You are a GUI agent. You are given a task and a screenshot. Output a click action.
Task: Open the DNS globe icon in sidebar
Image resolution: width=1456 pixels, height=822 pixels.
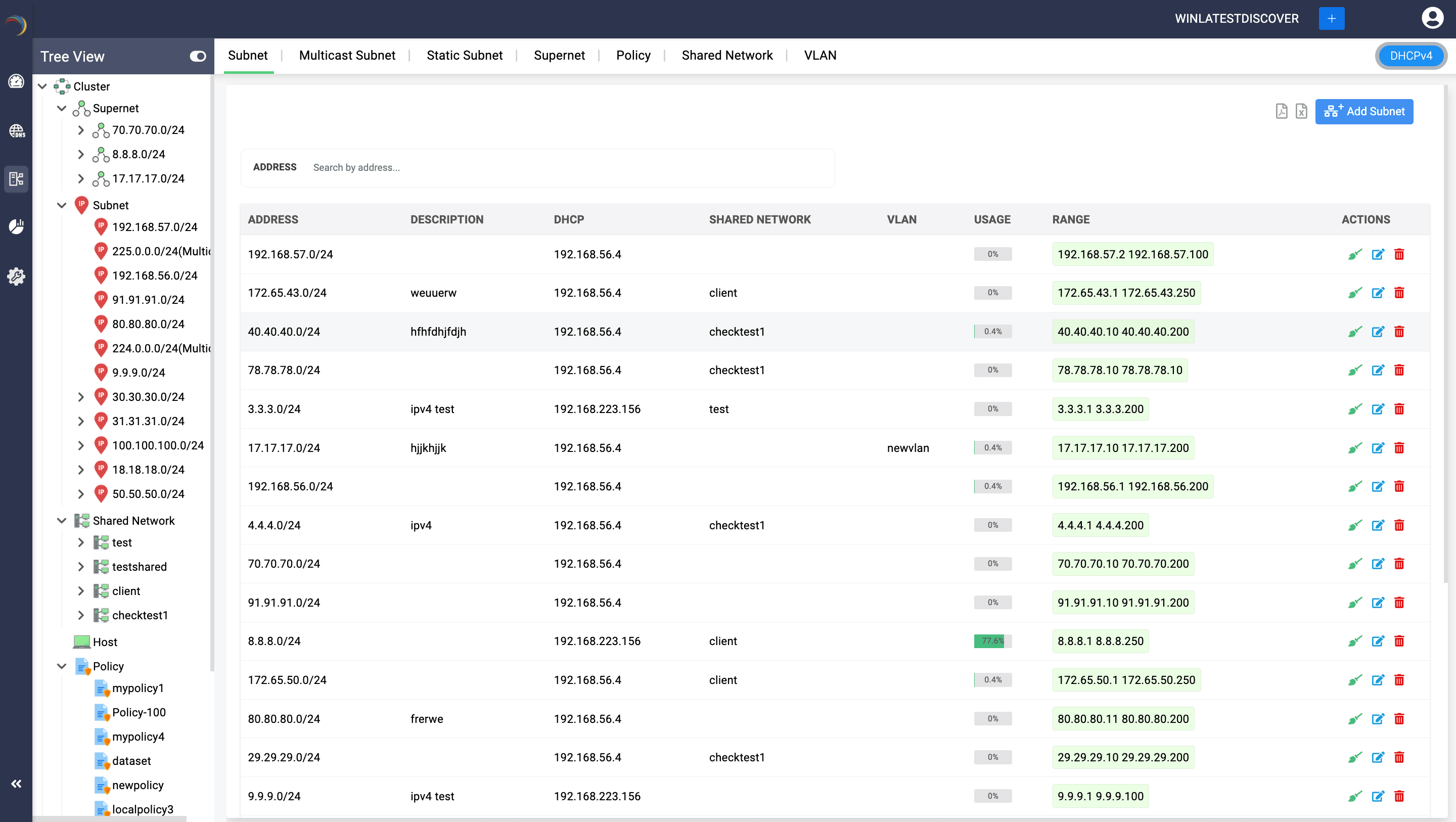16,131
